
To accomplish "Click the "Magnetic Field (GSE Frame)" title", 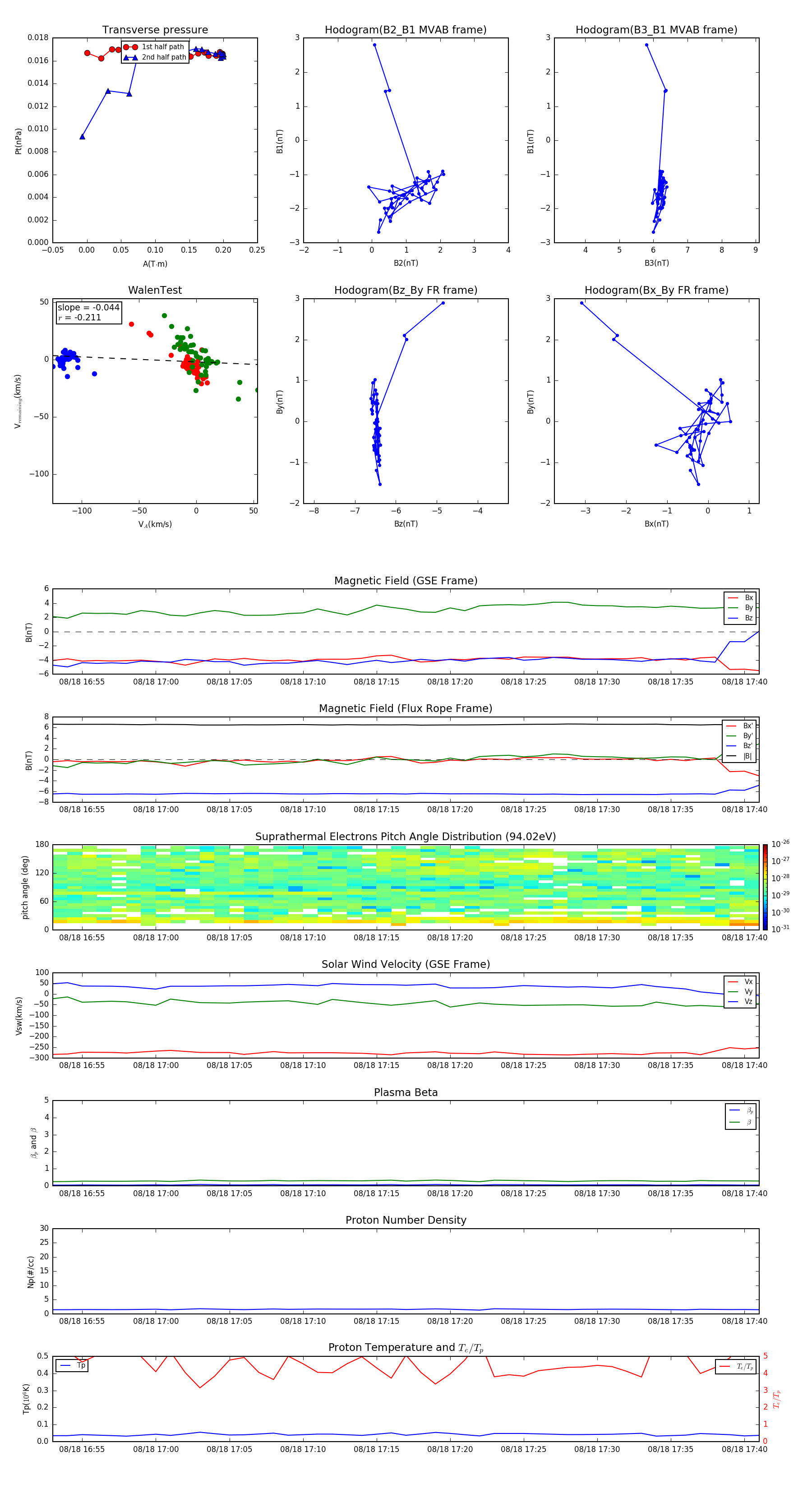I will (x=406, y=581).
